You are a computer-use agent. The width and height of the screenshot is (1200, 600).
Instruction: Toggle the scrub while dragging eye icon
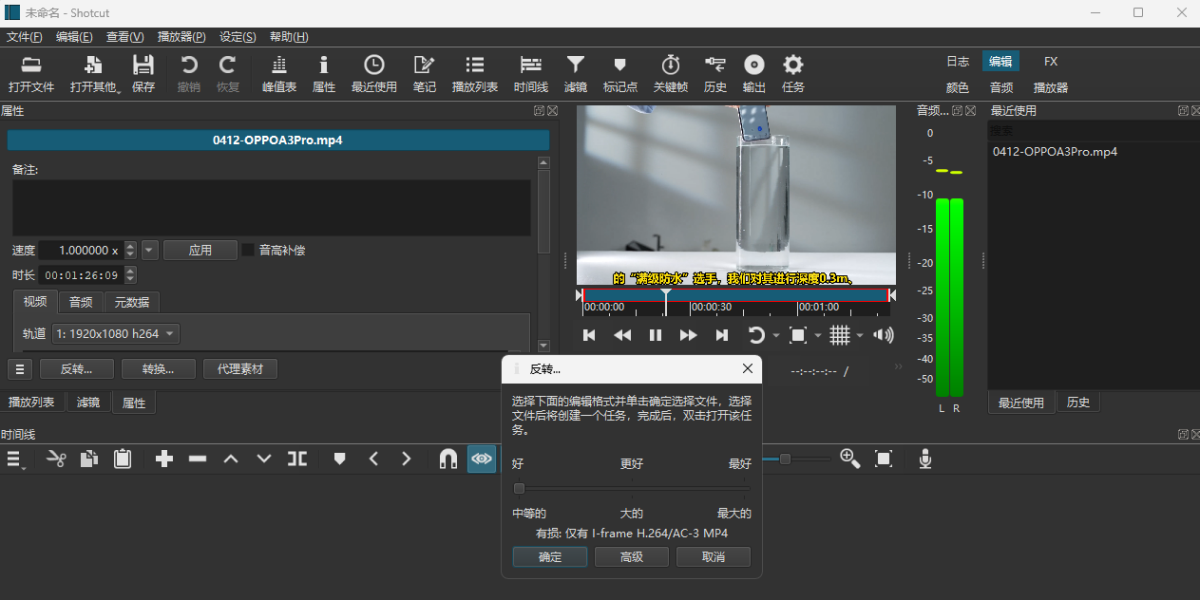tap(482, 459)
